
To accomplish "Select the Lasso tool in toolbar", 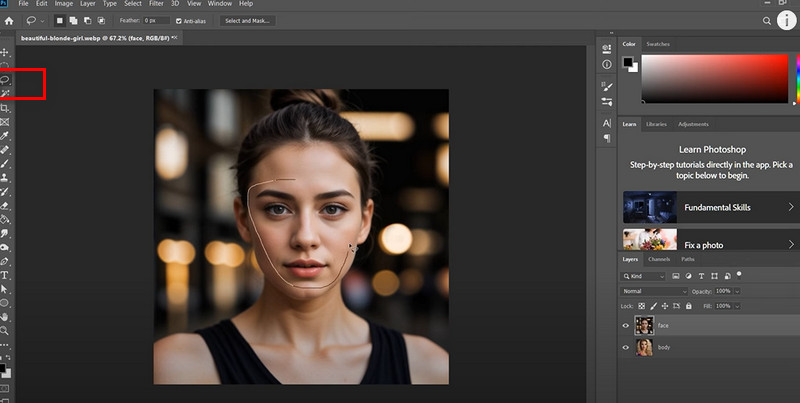I will [x=5, y=80].
